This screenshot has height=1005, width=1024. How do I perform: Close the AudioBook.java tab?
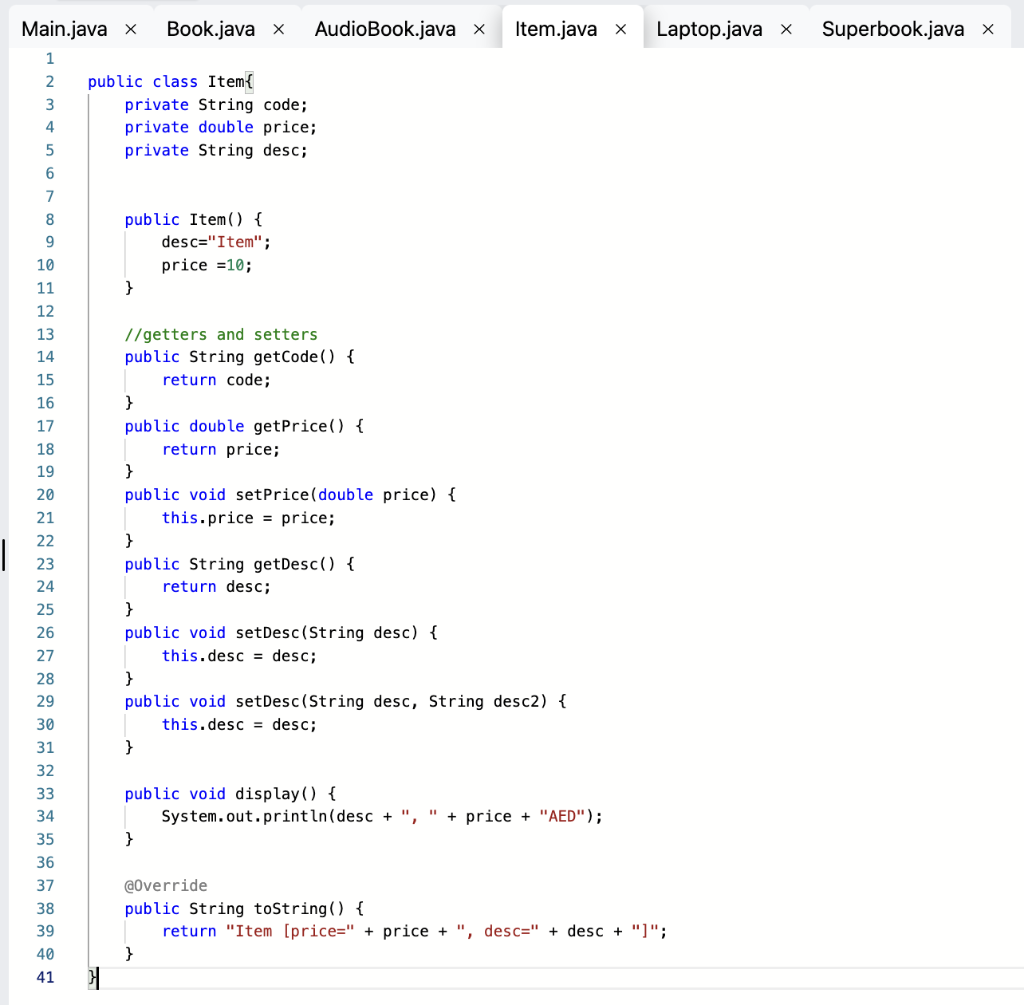[x=478, y=29]
